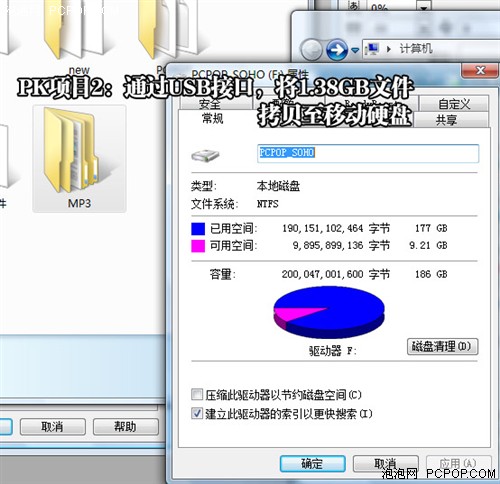Click the disk usage pie chart

point(329,313)
